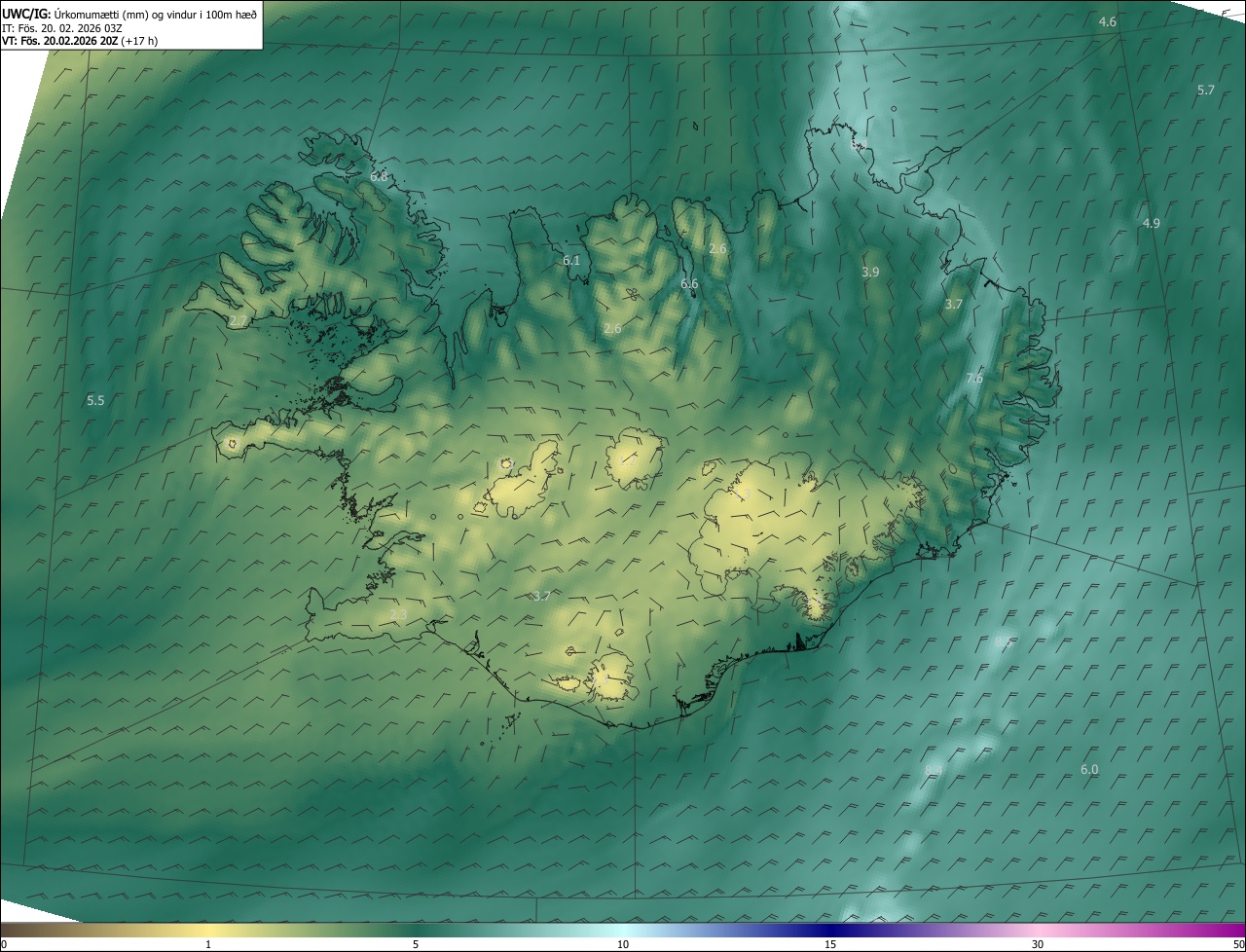
Task: Click the 6.6 value label on the map
Action: pyautogui.click(x=689, y=283)
